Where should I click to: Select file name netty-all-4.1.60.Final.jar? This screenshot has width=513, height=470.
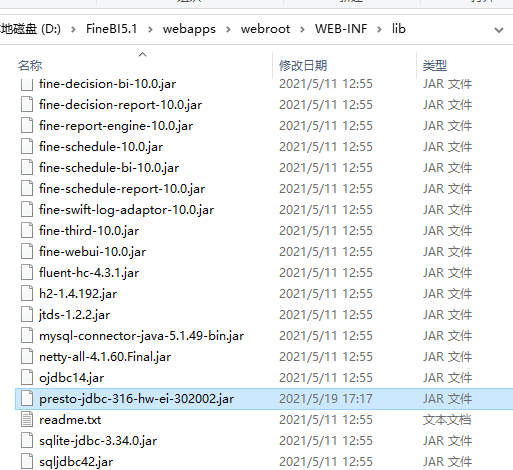[105, 357]
